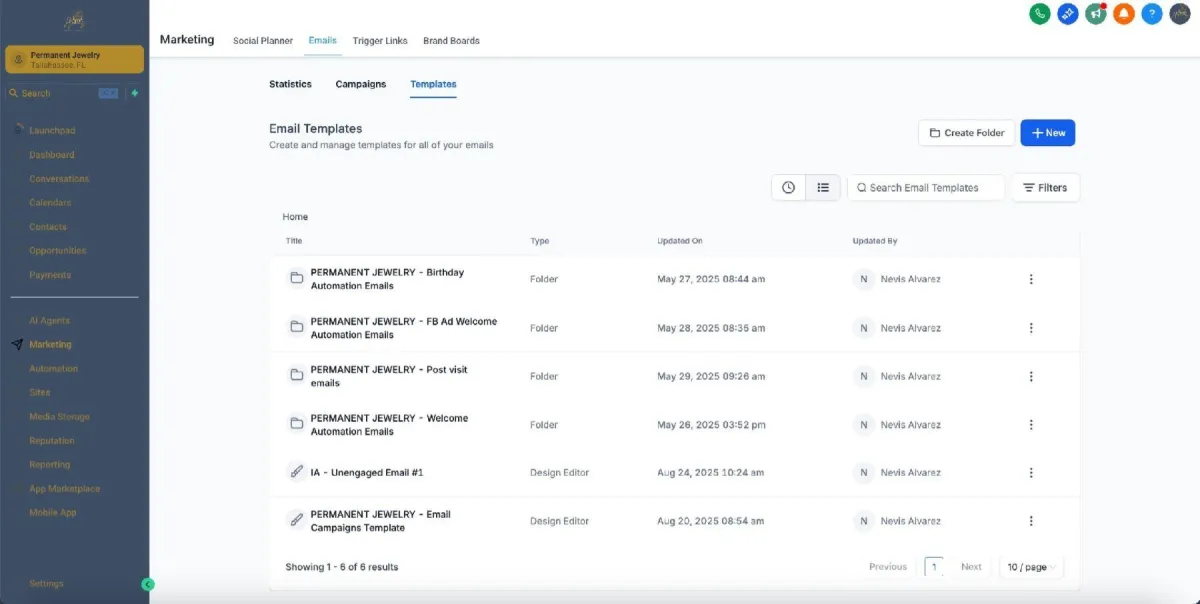
Task: Click folder icon for FB Ad Welcome
Action: pos(296,327)
